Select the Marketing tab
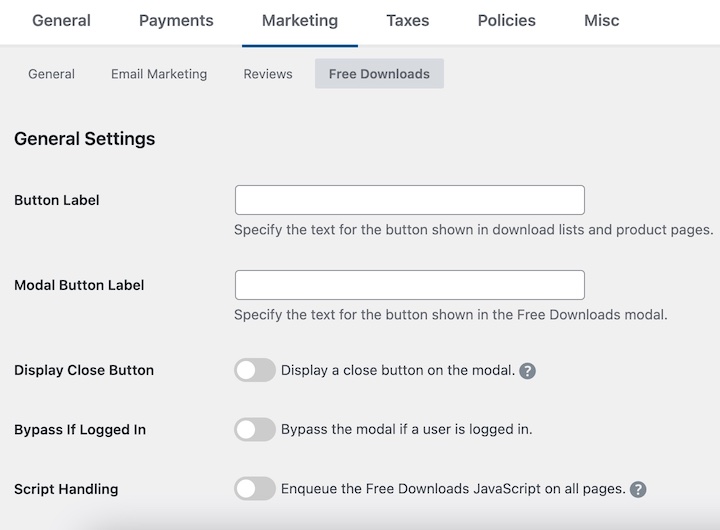 [300, 21]
